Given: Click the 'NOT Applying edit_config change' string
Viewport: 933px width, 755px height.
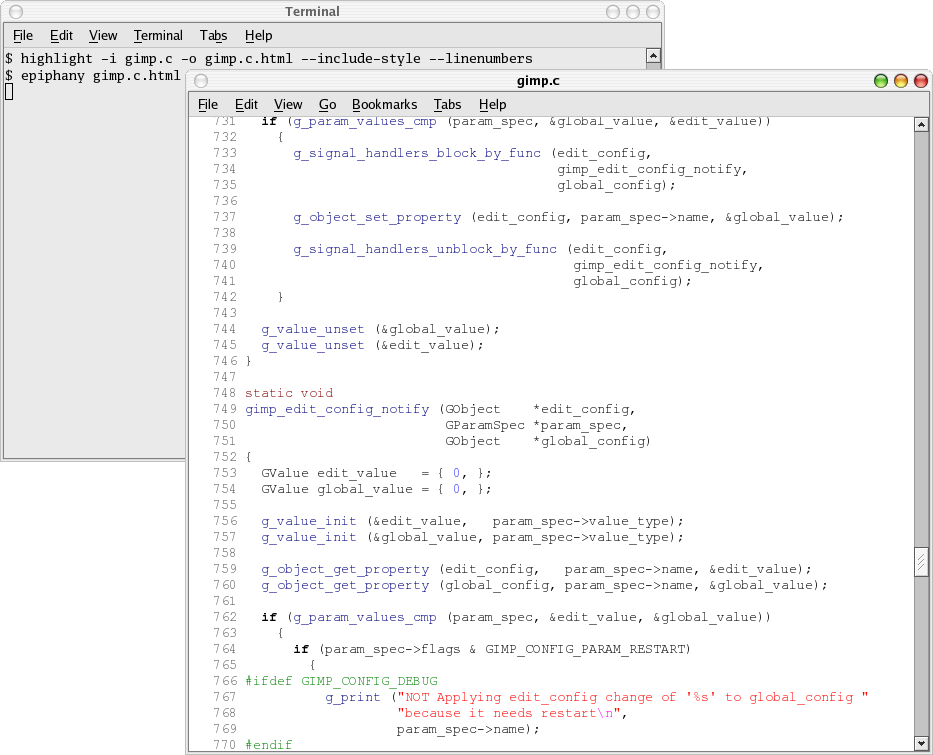Looking at the screenshot, I should point(633,697).
